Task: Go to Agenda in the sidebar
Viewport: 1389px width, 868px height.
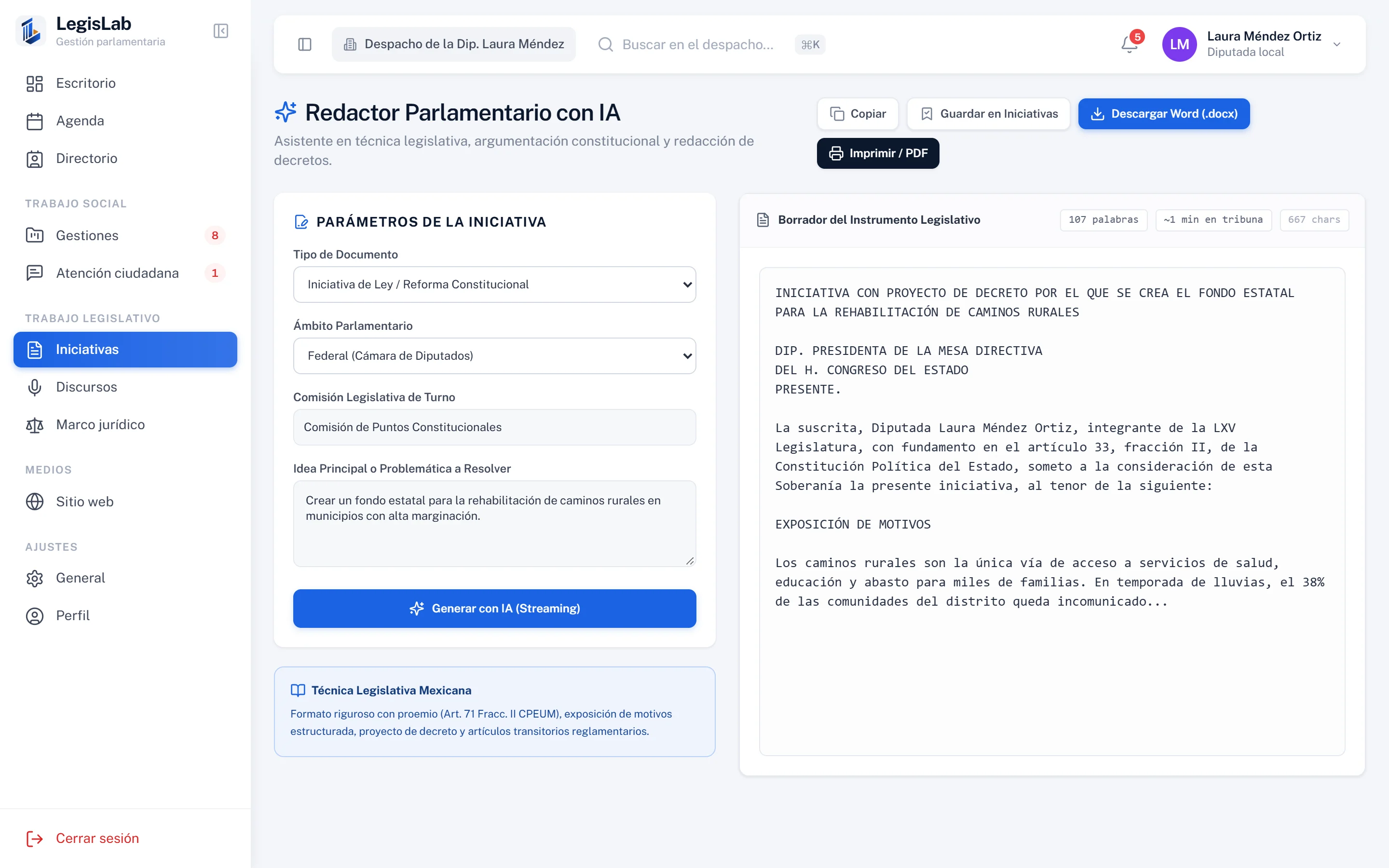Action: 125,121
